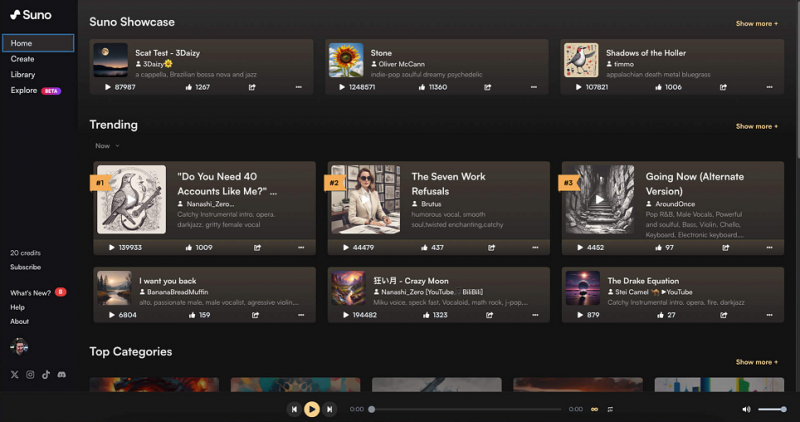This screenshot has height=422, width=800.
Task: Skip to the next track in player
Action: coord(330,409)
